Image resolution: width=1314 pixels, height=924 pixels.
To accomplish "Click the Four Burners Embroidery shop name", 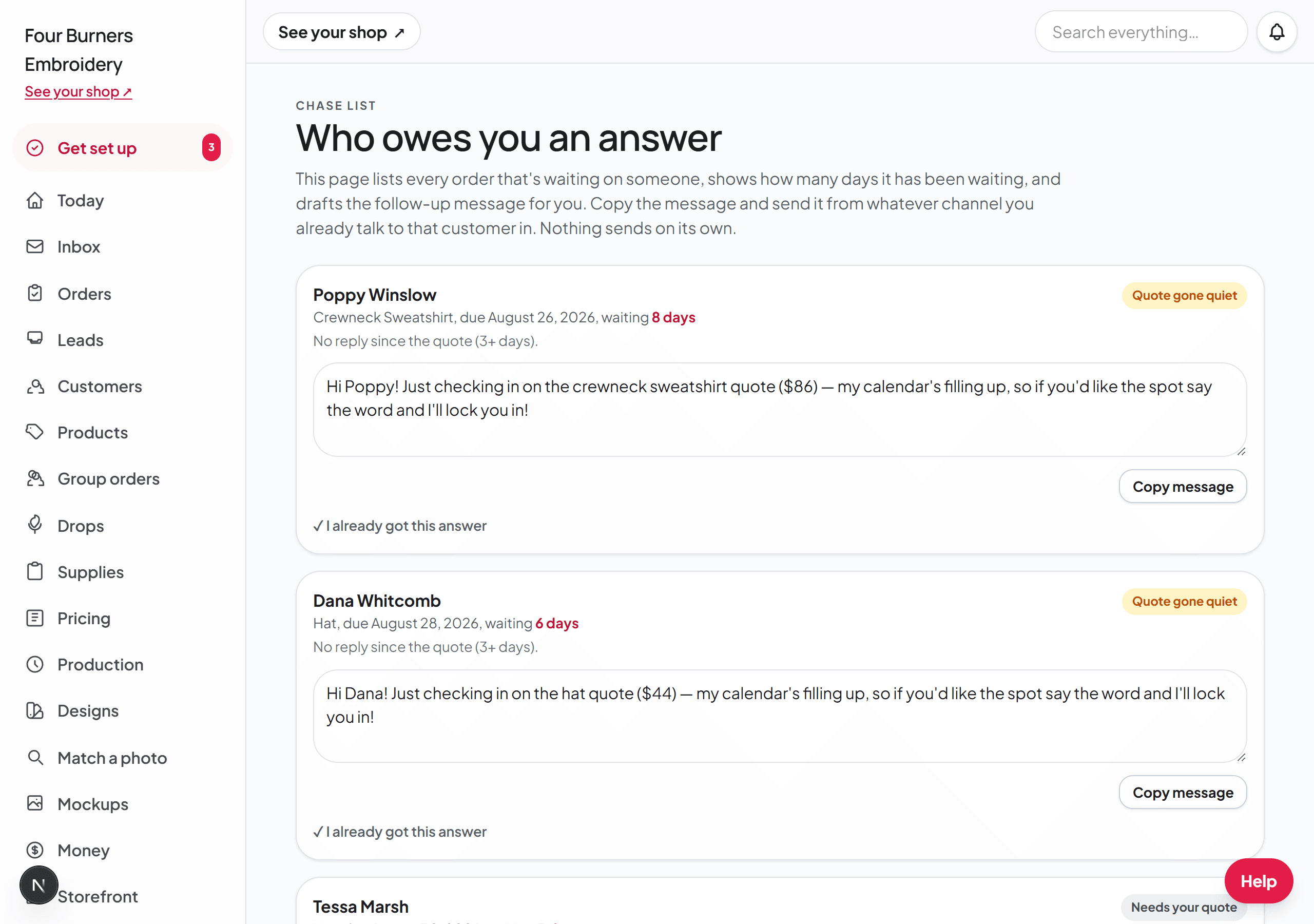I will (79, 50).
